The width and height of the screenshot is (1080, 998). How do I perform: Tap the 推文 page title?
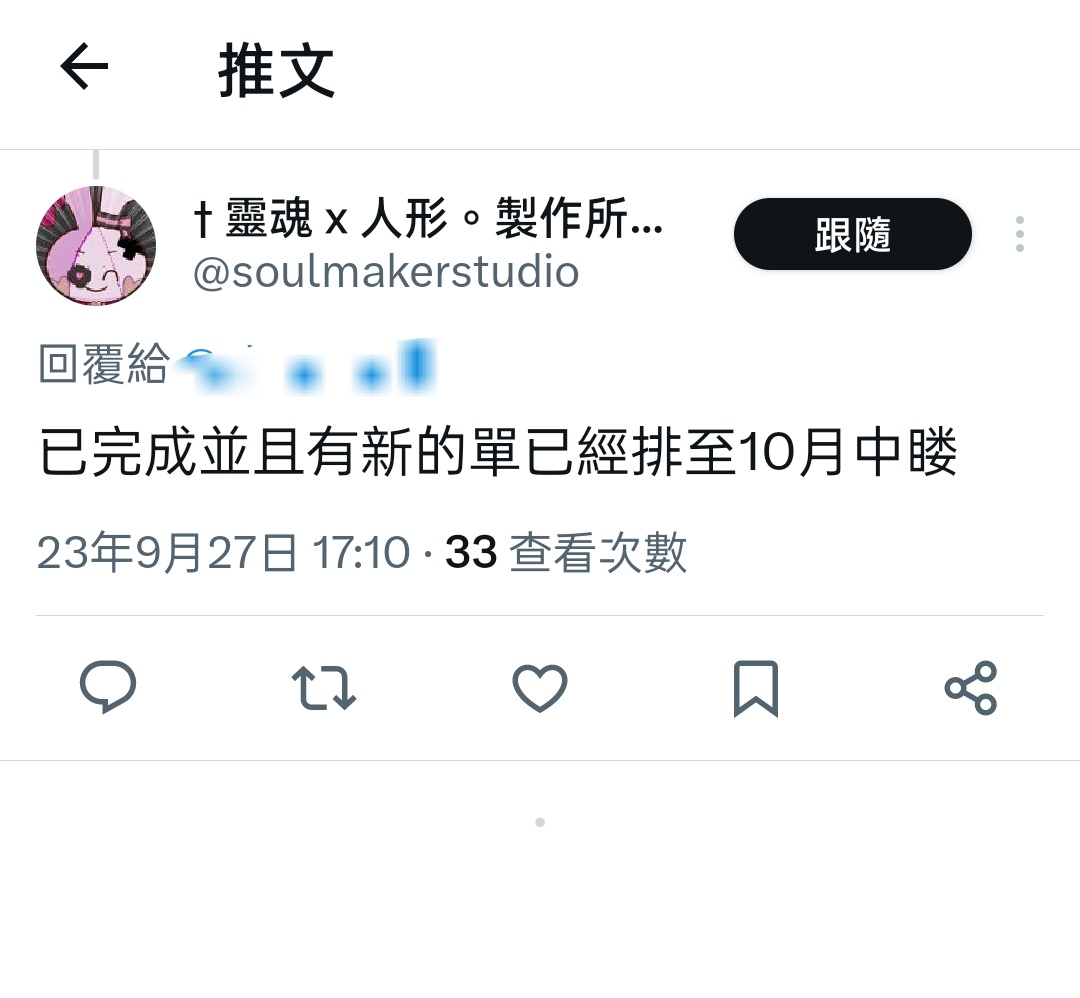pos(276,70)
